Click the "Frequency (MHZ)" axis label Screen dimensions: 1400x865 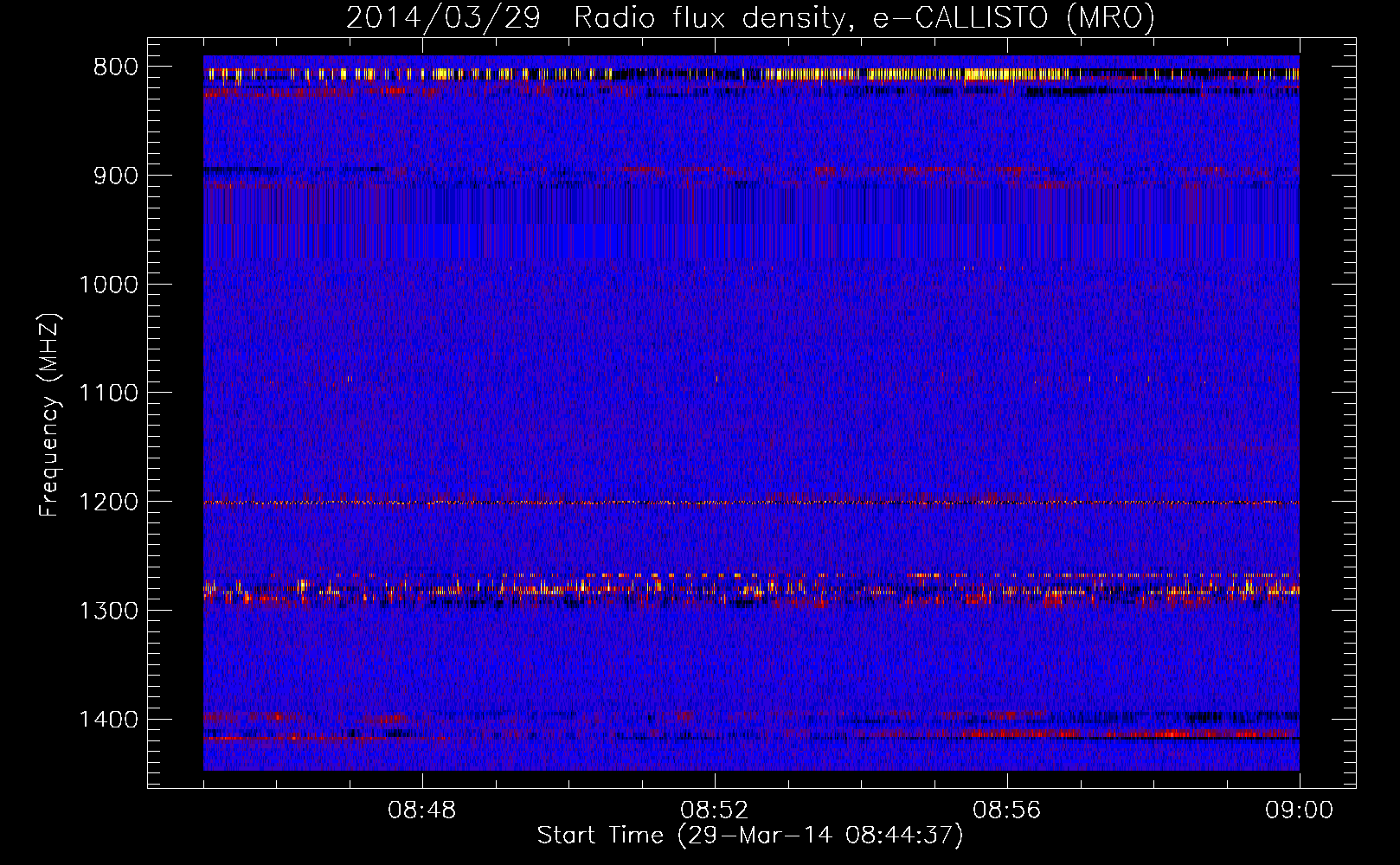(x=49, y=415)
